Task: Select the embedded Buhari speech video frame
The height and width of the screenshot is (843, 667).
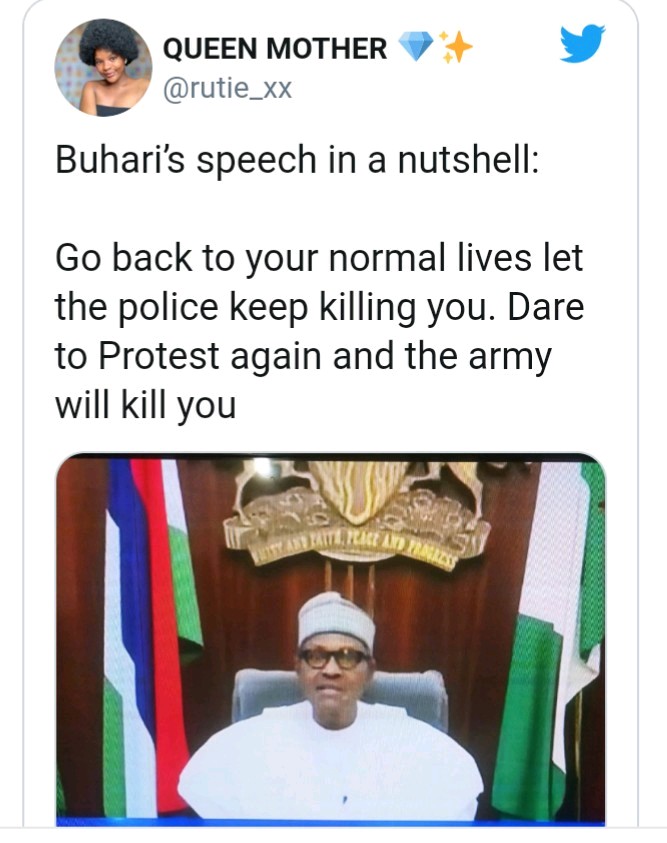Action: point(333,640)
